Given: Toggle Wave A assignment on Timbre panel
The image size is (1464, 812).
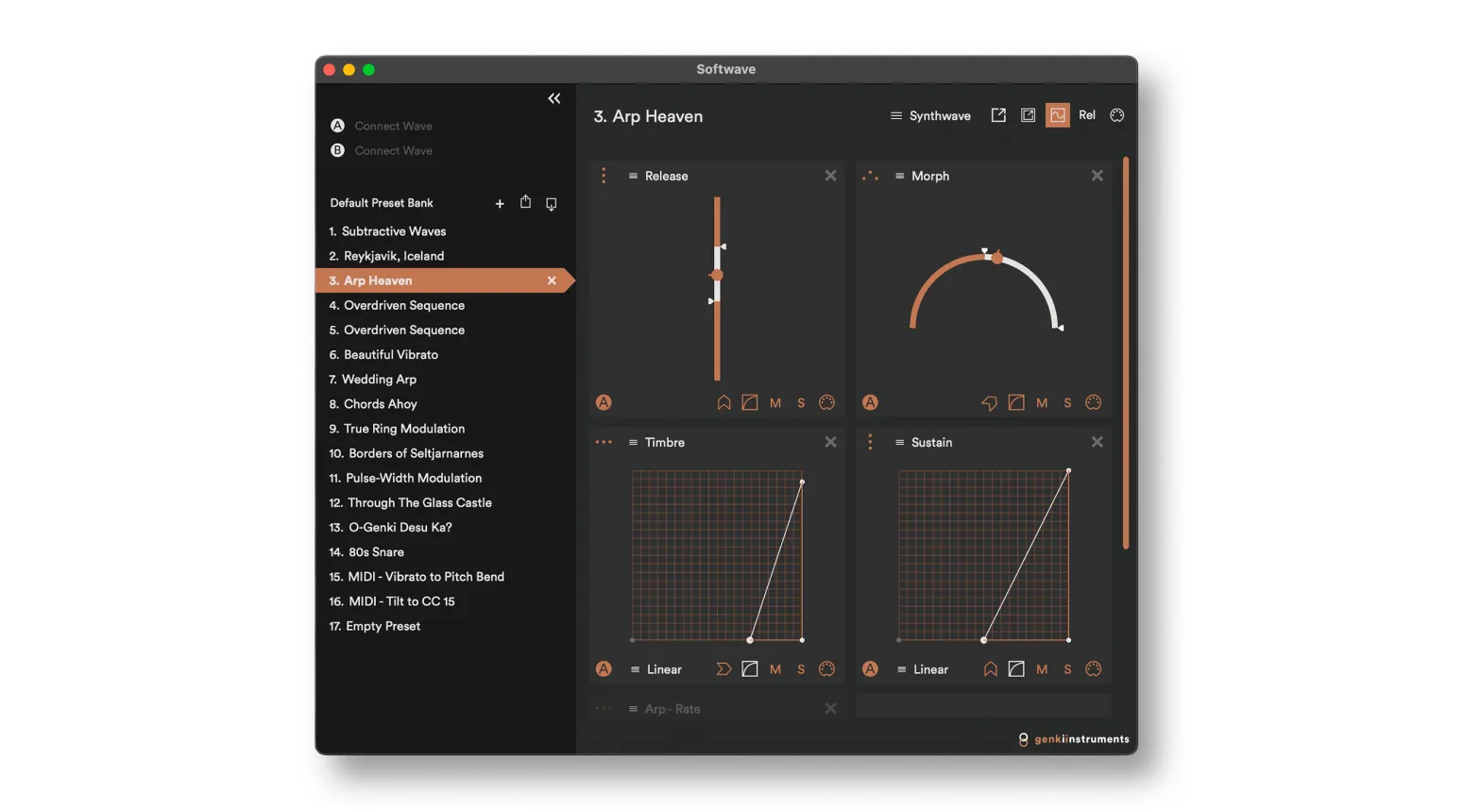Looking at the screenshot, I should [604, 669].
